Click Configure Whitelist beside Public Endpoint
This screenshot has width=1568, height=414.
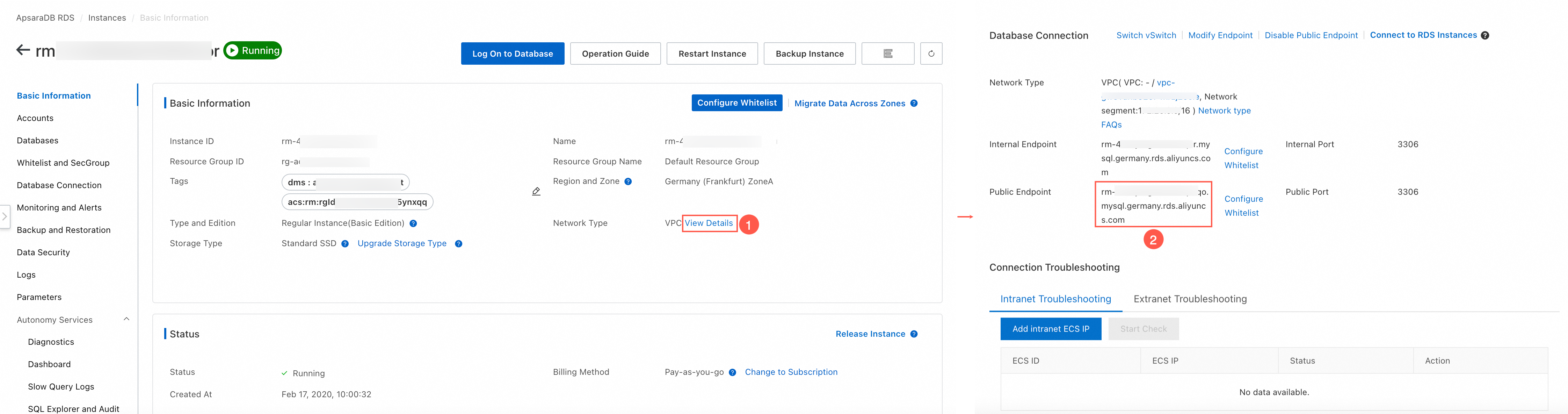click(1243, 206)
